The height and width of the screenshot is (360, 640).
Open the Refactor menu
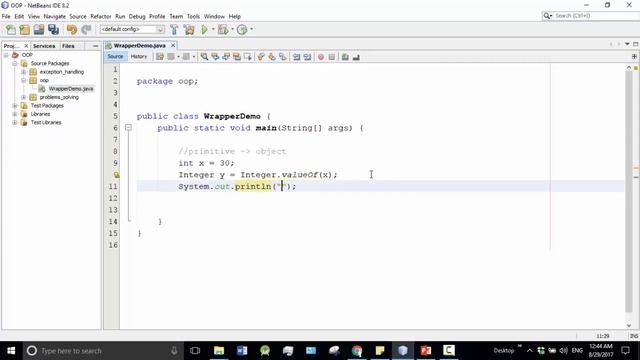[101, 16]
